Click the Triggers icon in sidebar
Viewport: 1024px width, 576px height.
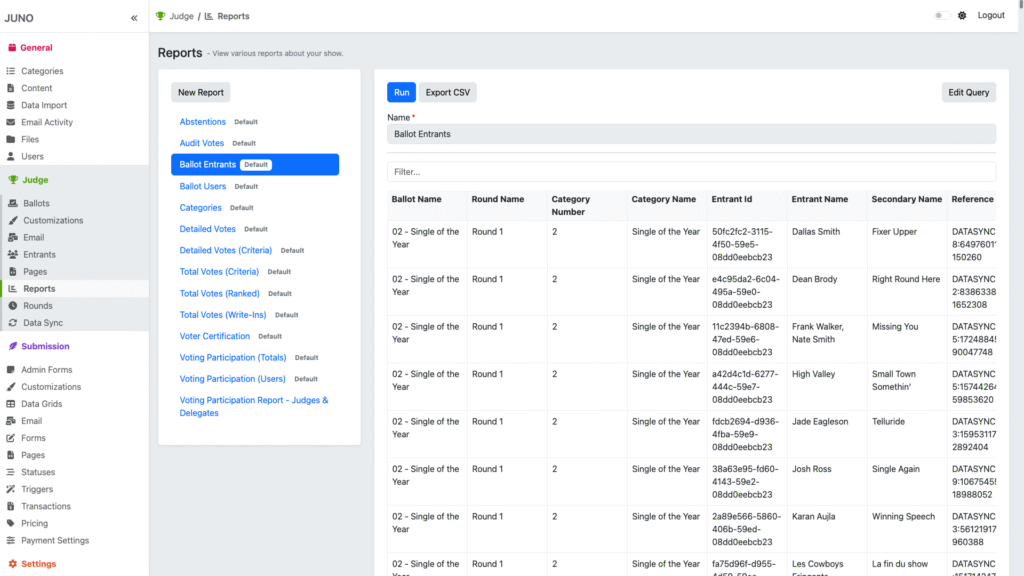[11, 489]
